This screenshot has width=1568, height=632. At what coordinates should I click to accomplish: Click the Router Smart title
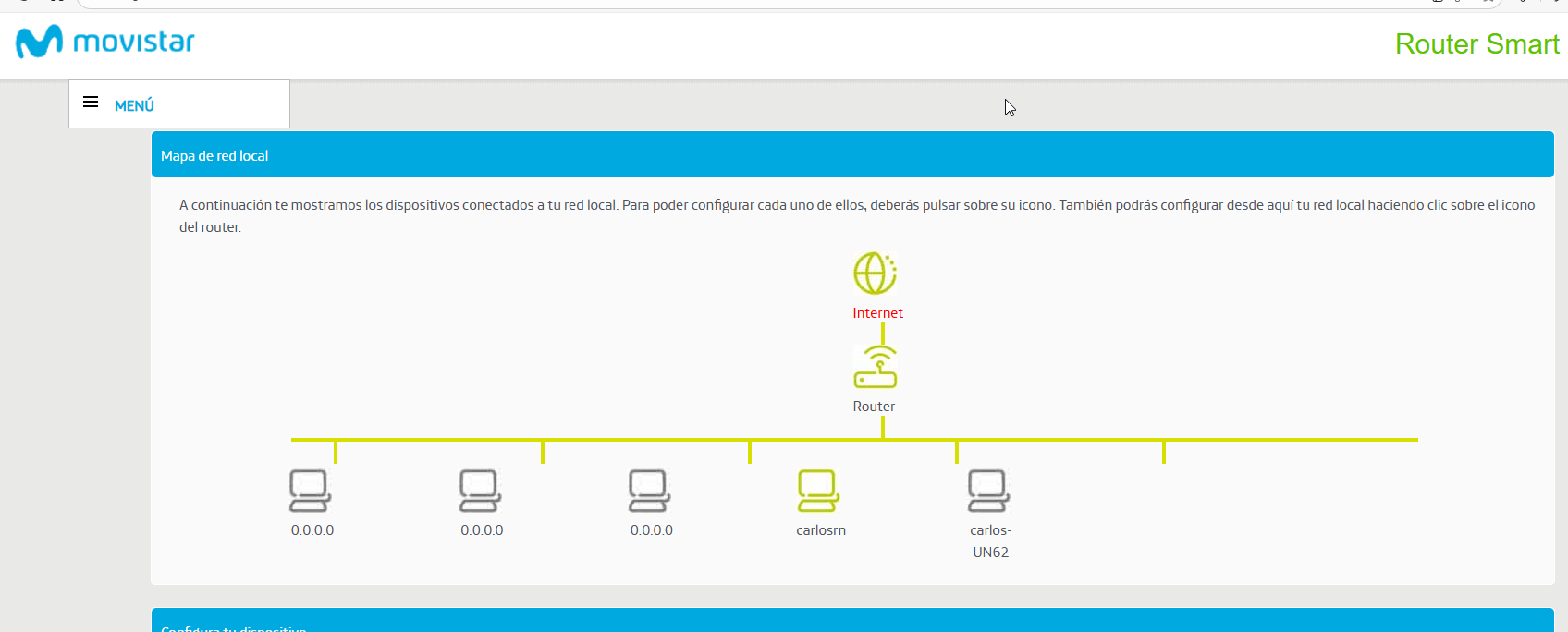1476,44
